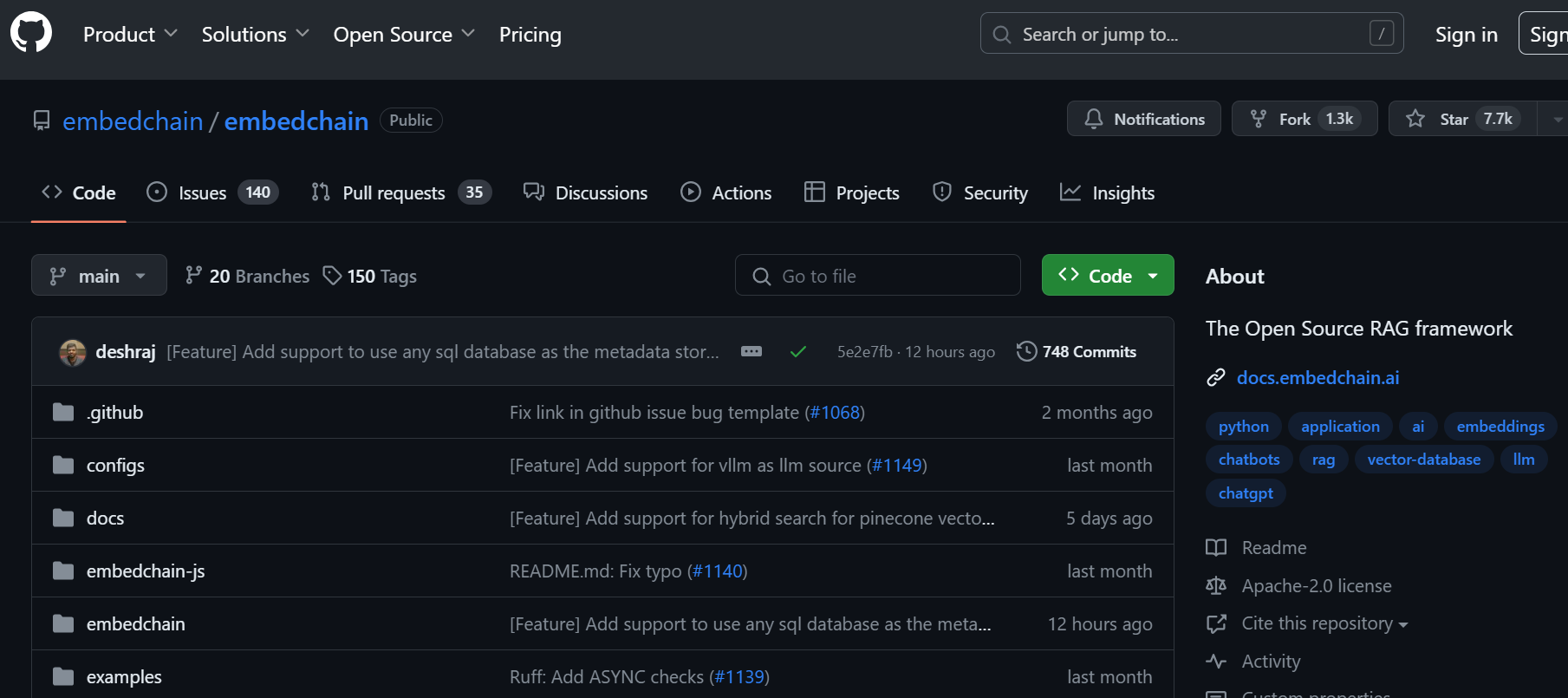
Task: Click the Fork 1.3k button
Action: 1304,119
